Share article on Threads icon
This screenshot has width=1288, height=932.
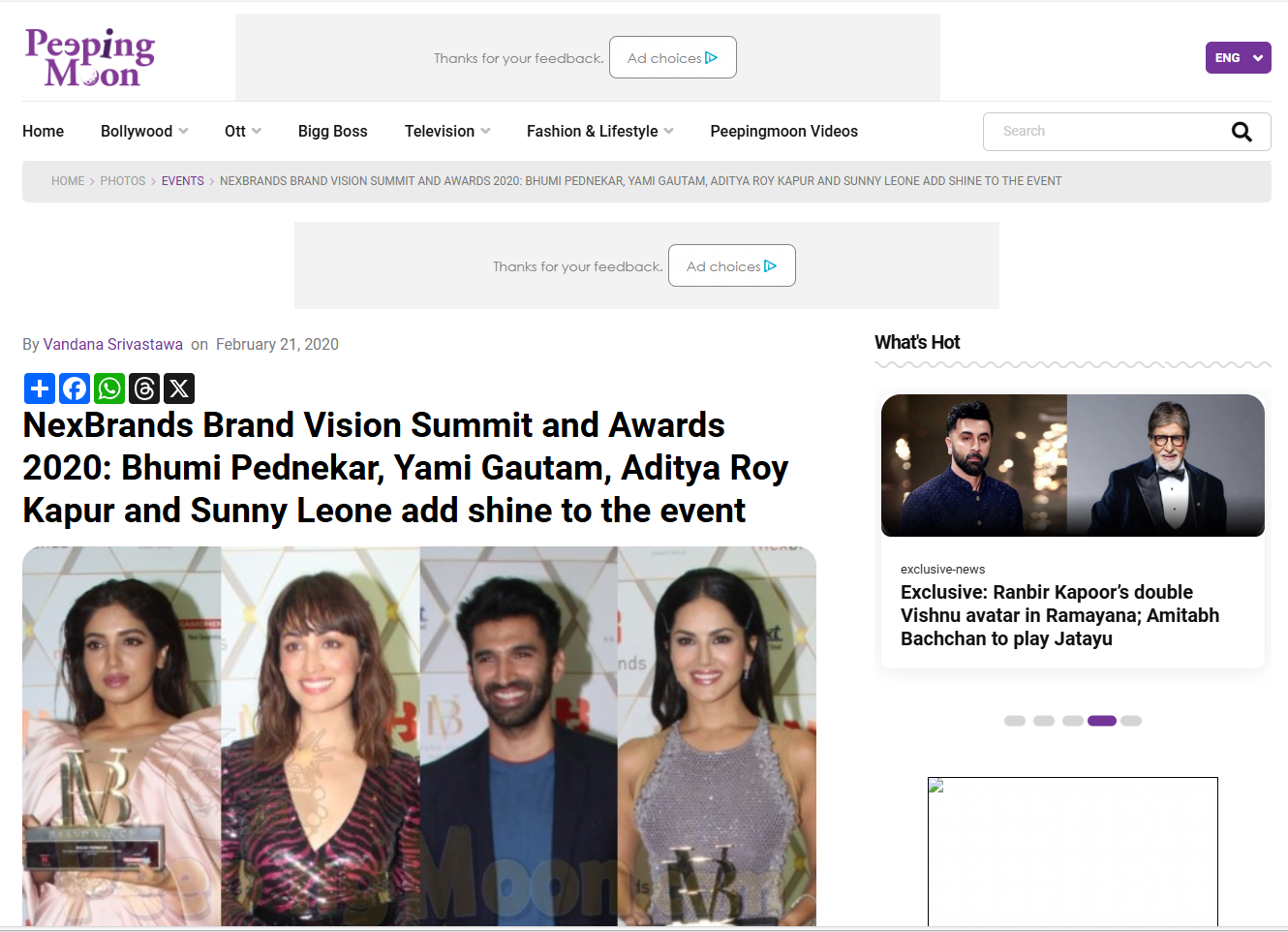pos(144,388)
